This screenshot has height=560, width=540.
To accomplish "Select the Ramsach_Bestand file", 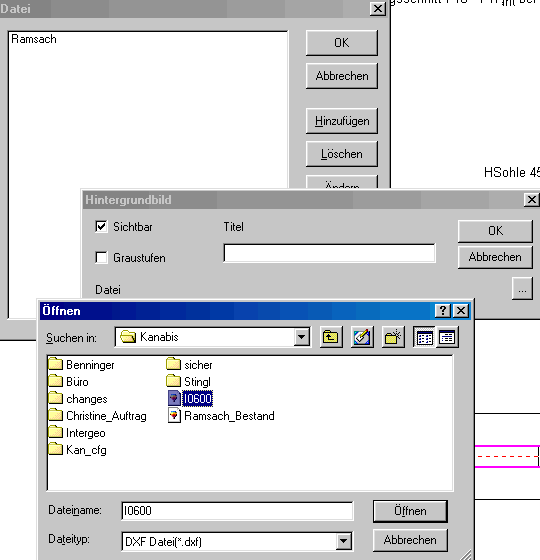I will click(x=221, y=416).
